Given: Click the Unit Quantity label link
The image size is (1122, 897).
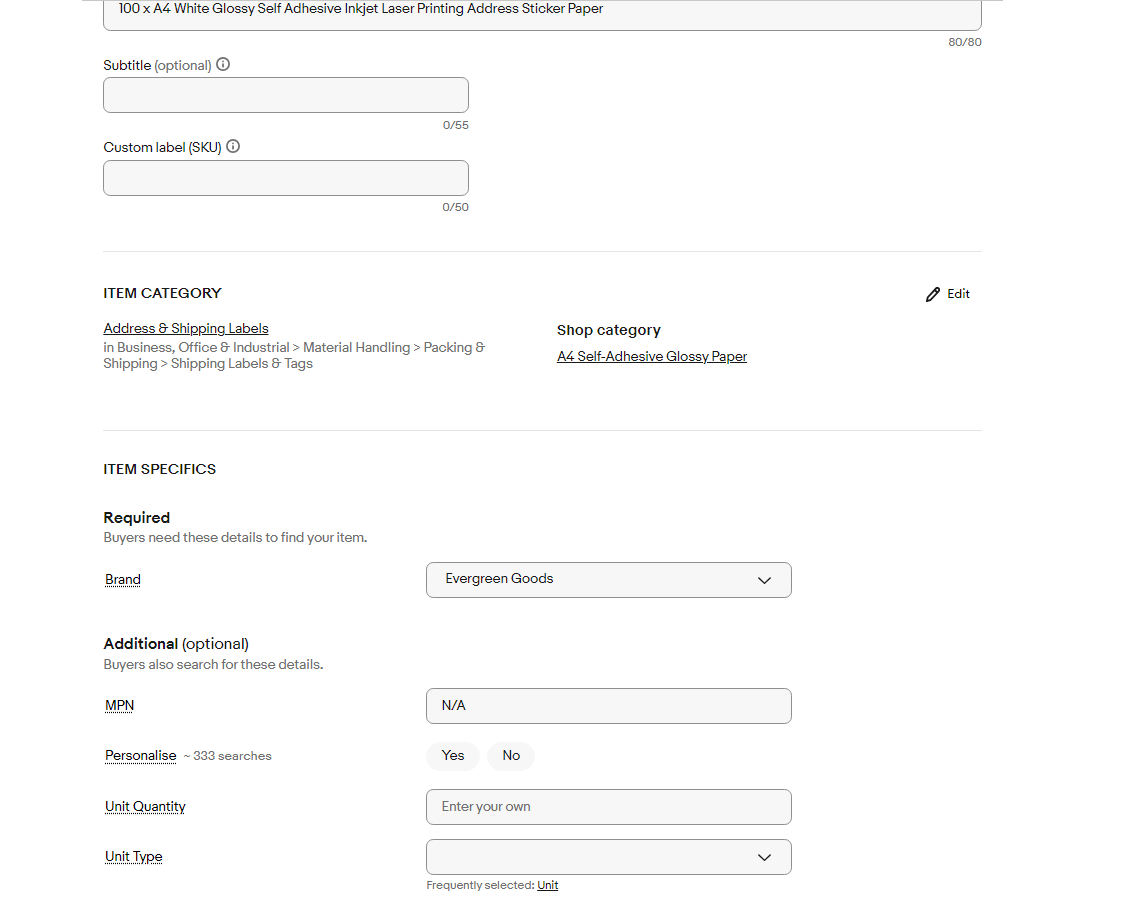Looking at the screenshot, I should click(x=145, y=806).
